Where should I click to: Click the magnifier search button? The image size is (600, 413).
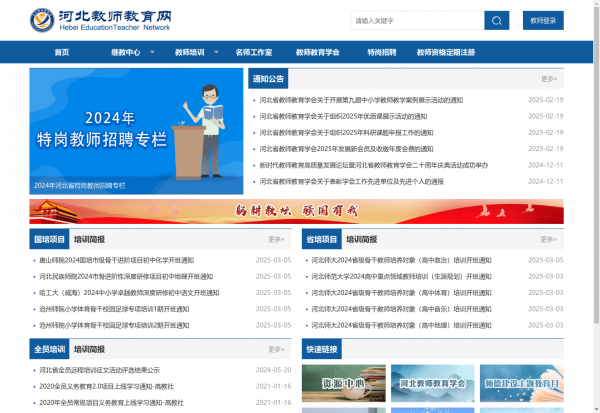click(x=497, y=20)
